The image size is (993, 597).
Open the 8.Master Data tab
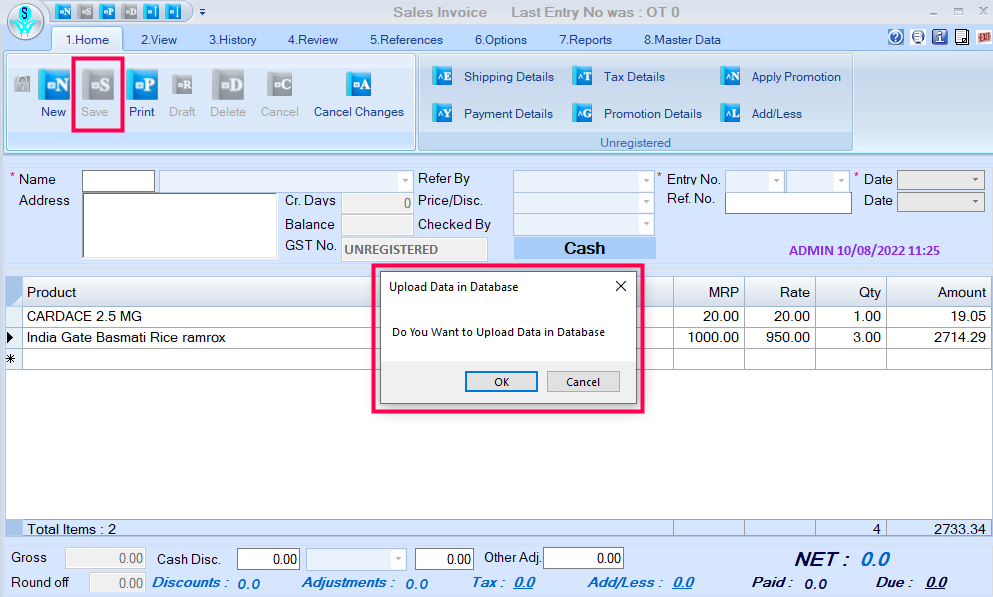[681, 40]
